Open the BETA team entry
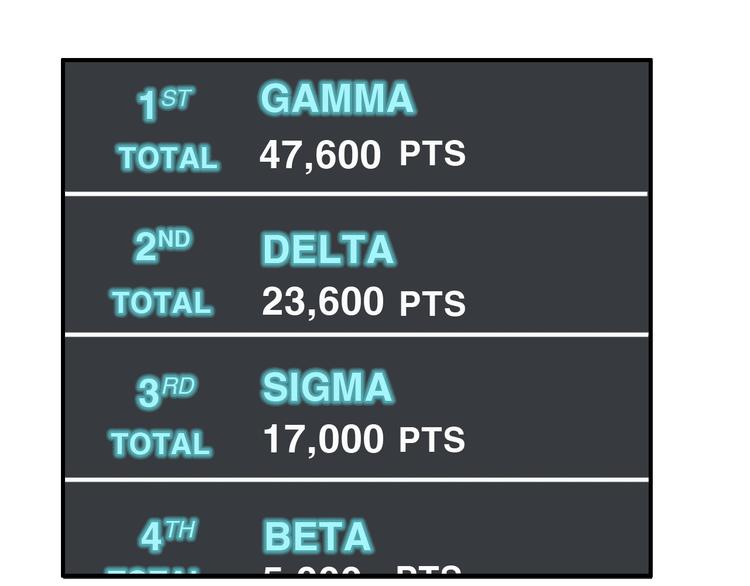 (x=316, y=536)
